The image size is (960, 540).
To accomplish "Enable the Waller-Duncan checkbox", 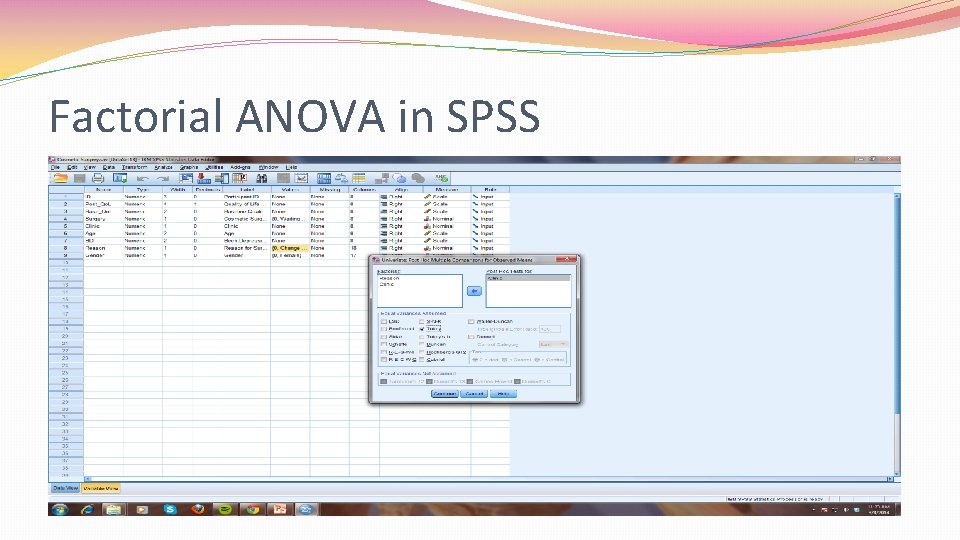I will tap(471, 321).
